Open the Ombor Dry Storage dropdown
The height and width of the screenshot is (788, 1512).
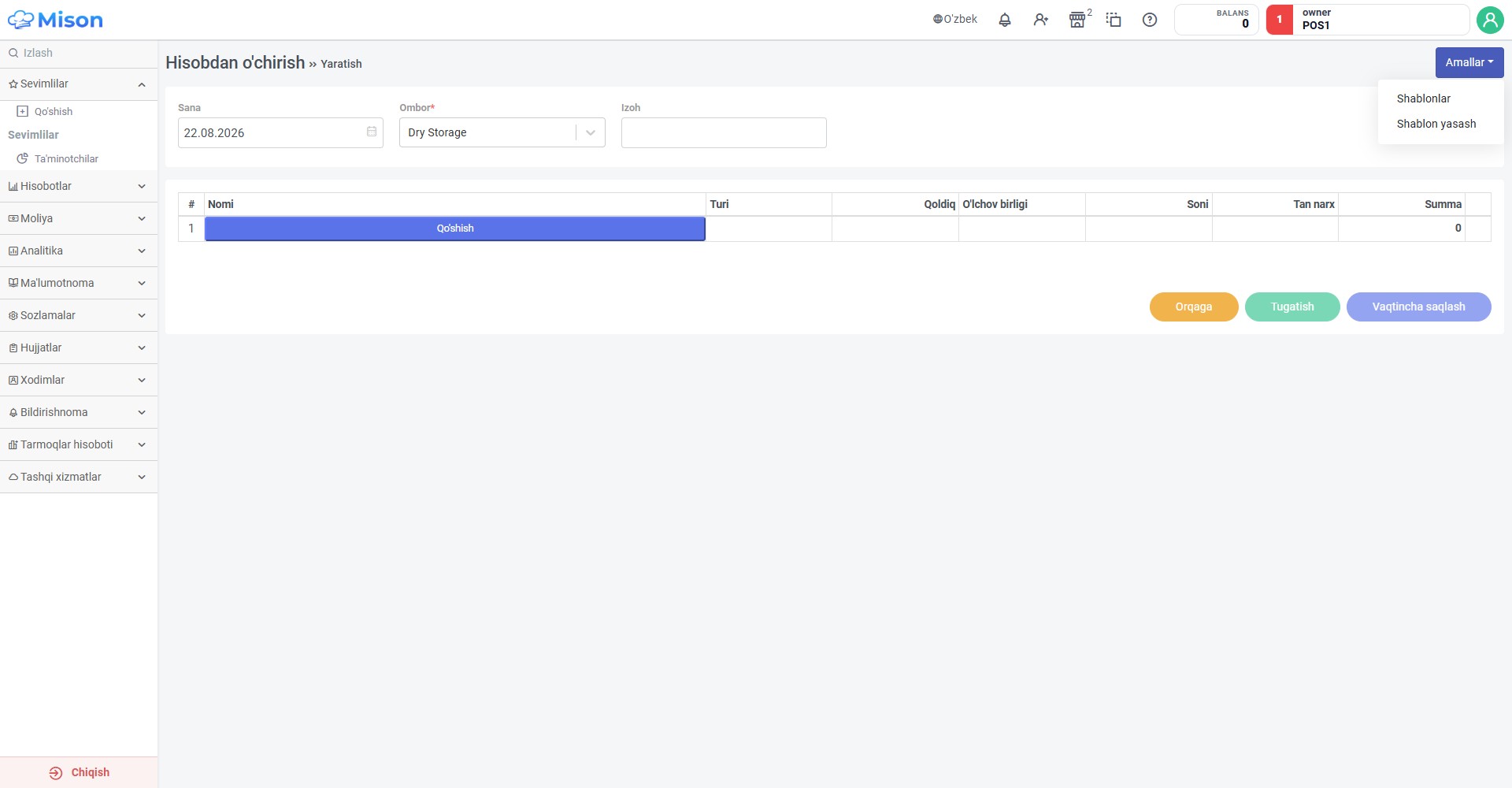(502, 132)
